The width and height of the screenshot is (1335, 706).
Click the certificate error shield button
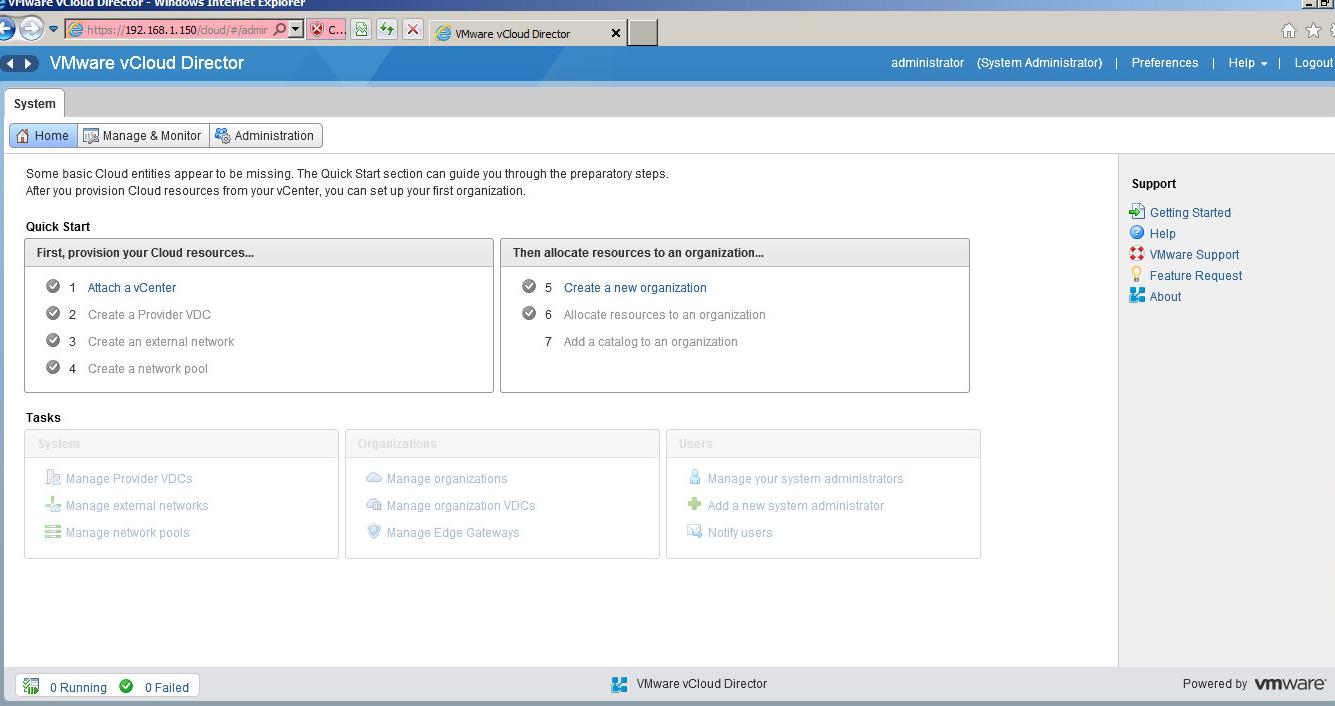pyautogui.click(x=327, y=29)
